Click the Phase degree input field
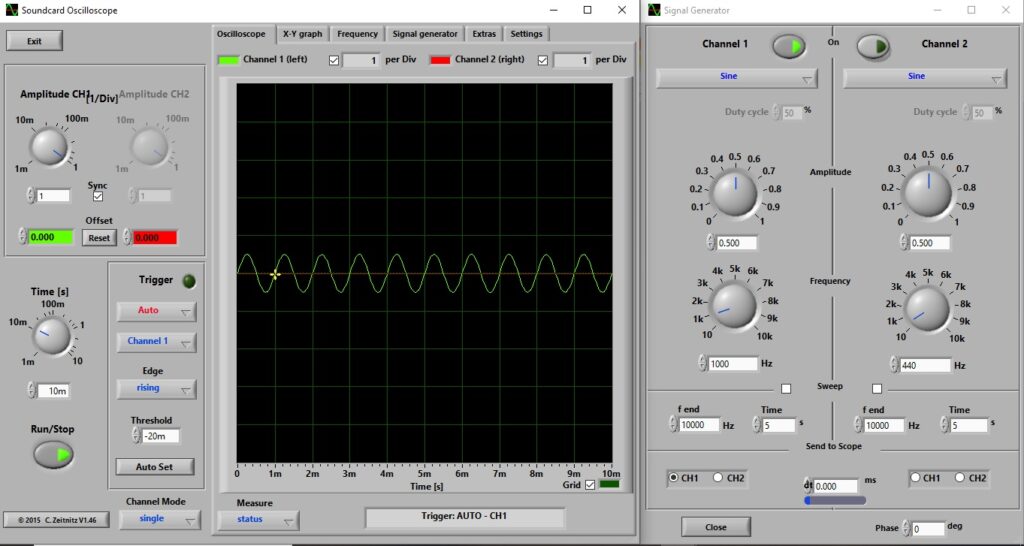 (x=929, y=528)
